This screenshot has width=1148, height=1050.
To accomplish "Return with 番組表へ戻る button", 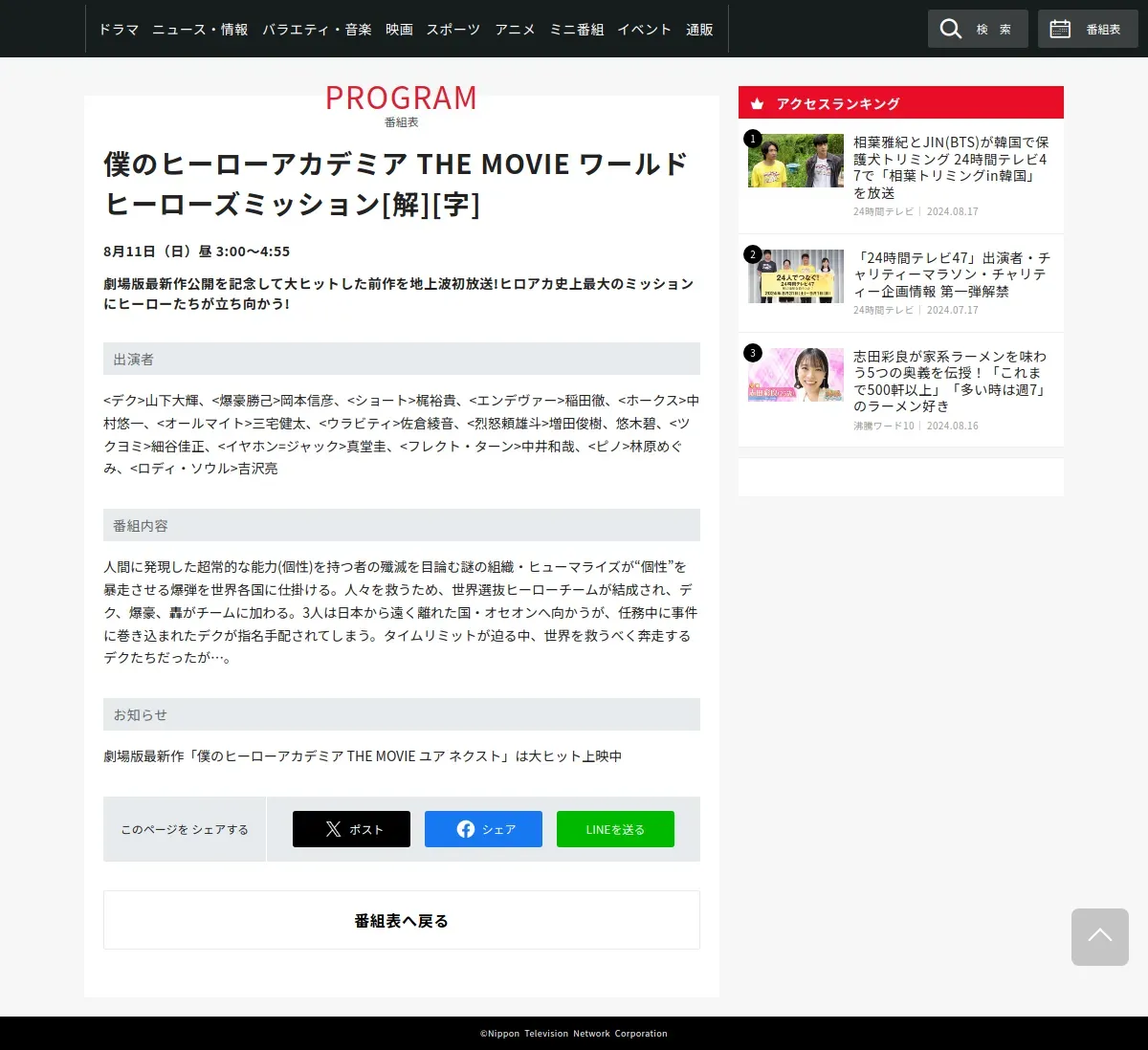I will (402, 920).
